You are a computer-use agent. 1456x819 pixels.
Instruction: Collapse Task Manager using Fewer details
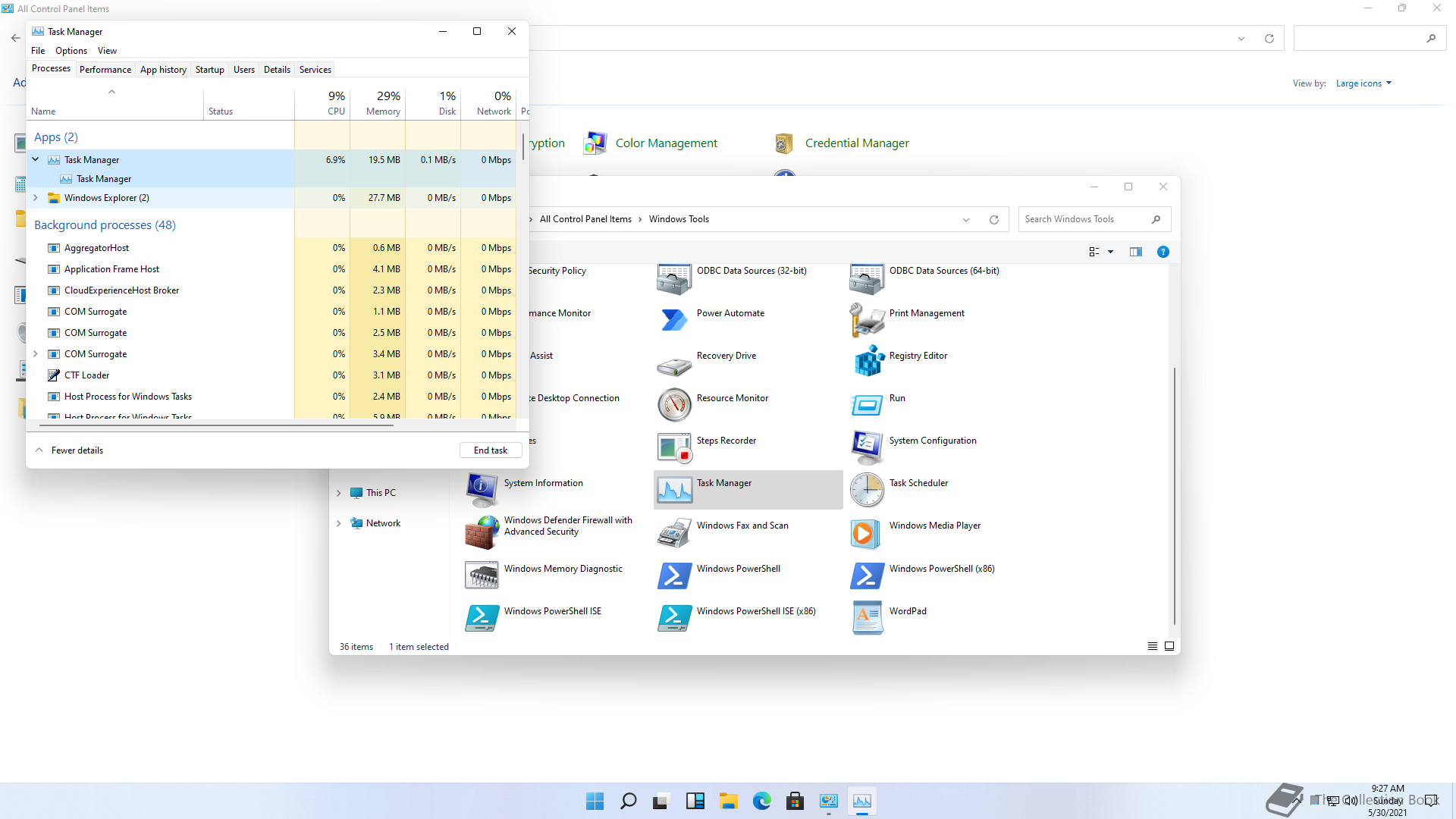point(69,450)
